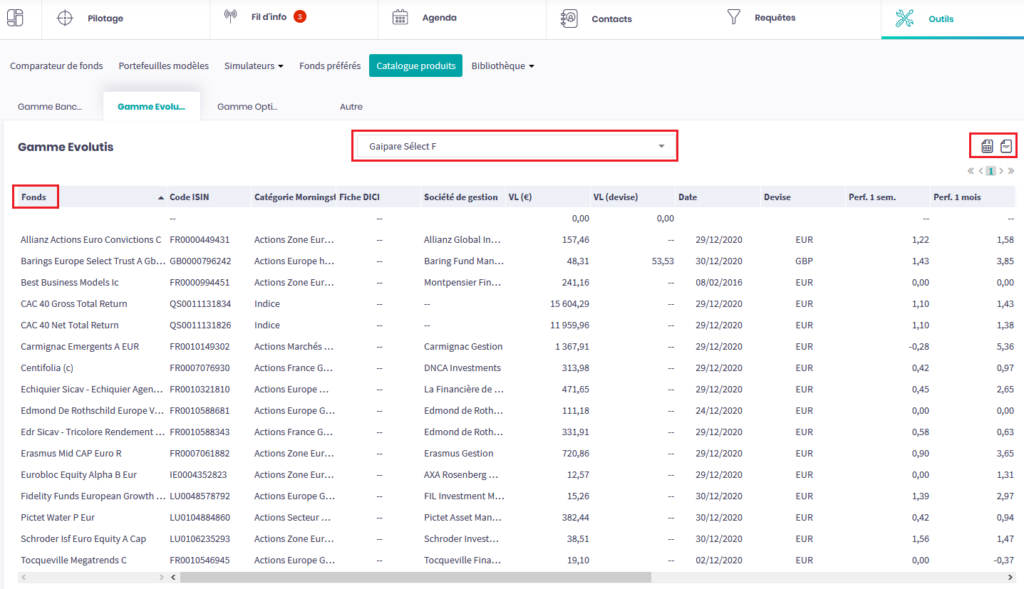Switch to the Autre tab
This screenshot has height=589, width=1024.
point(351,106)
